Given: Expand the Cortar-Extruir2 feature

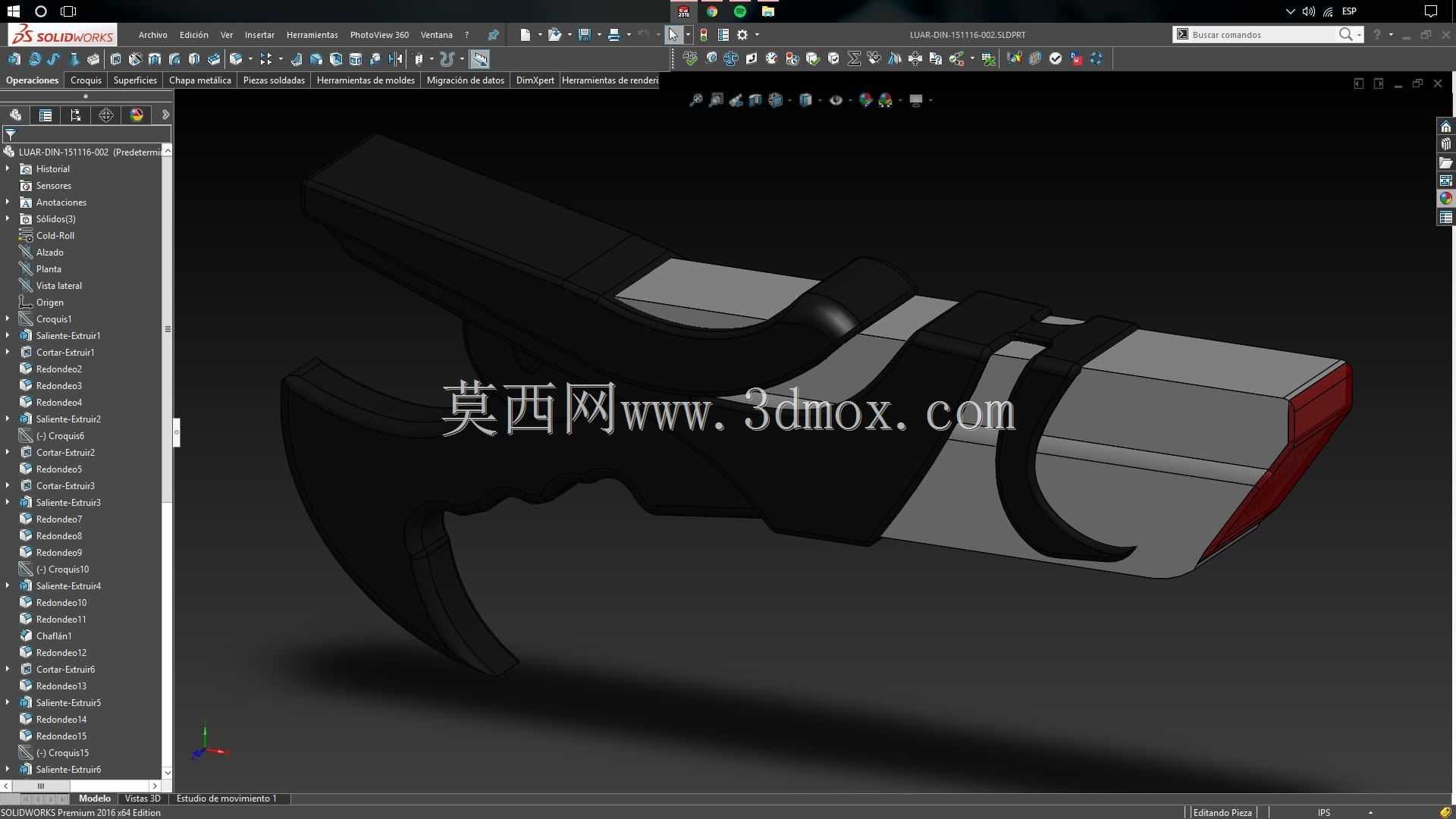Looking at the screenshot, I should 8,453.
